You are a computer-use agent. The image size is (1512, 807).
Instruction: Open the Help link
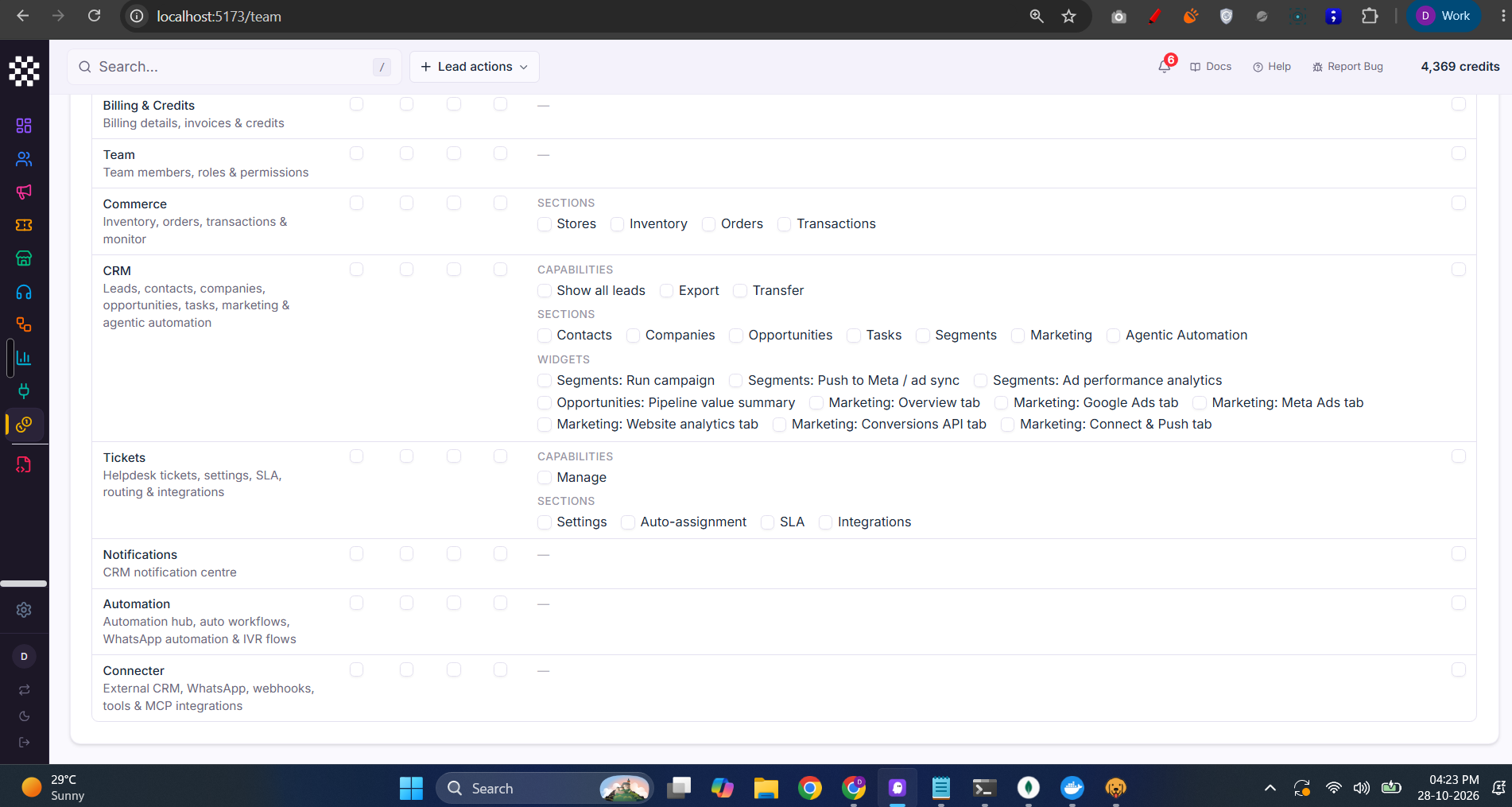click(x=1272, y=67)
